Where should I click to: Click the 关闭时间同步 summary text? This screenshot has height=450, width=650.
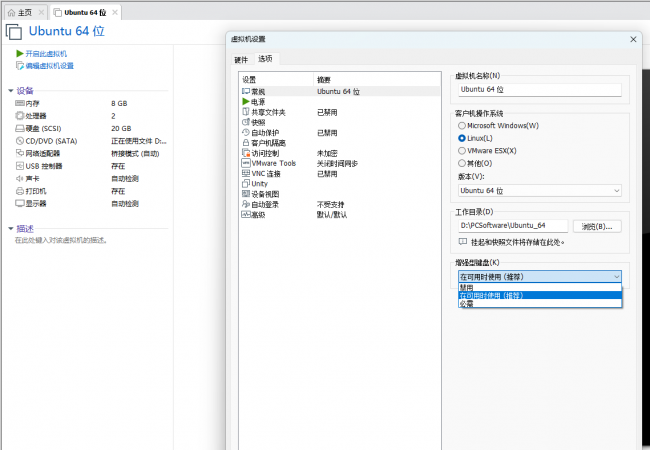pos(337,164)
